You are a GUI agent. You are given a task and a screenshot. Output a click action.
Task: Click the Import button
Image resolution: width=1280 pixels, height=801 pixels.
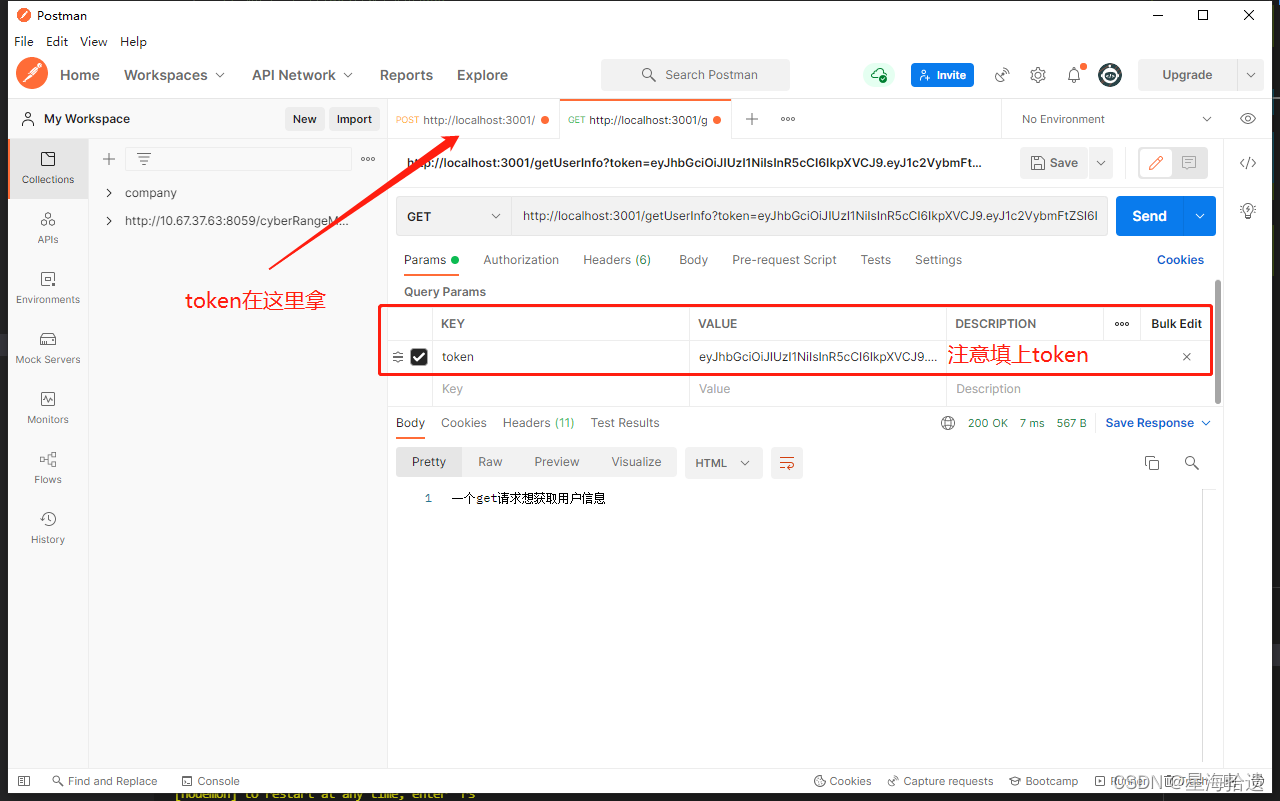click(354, 119)
